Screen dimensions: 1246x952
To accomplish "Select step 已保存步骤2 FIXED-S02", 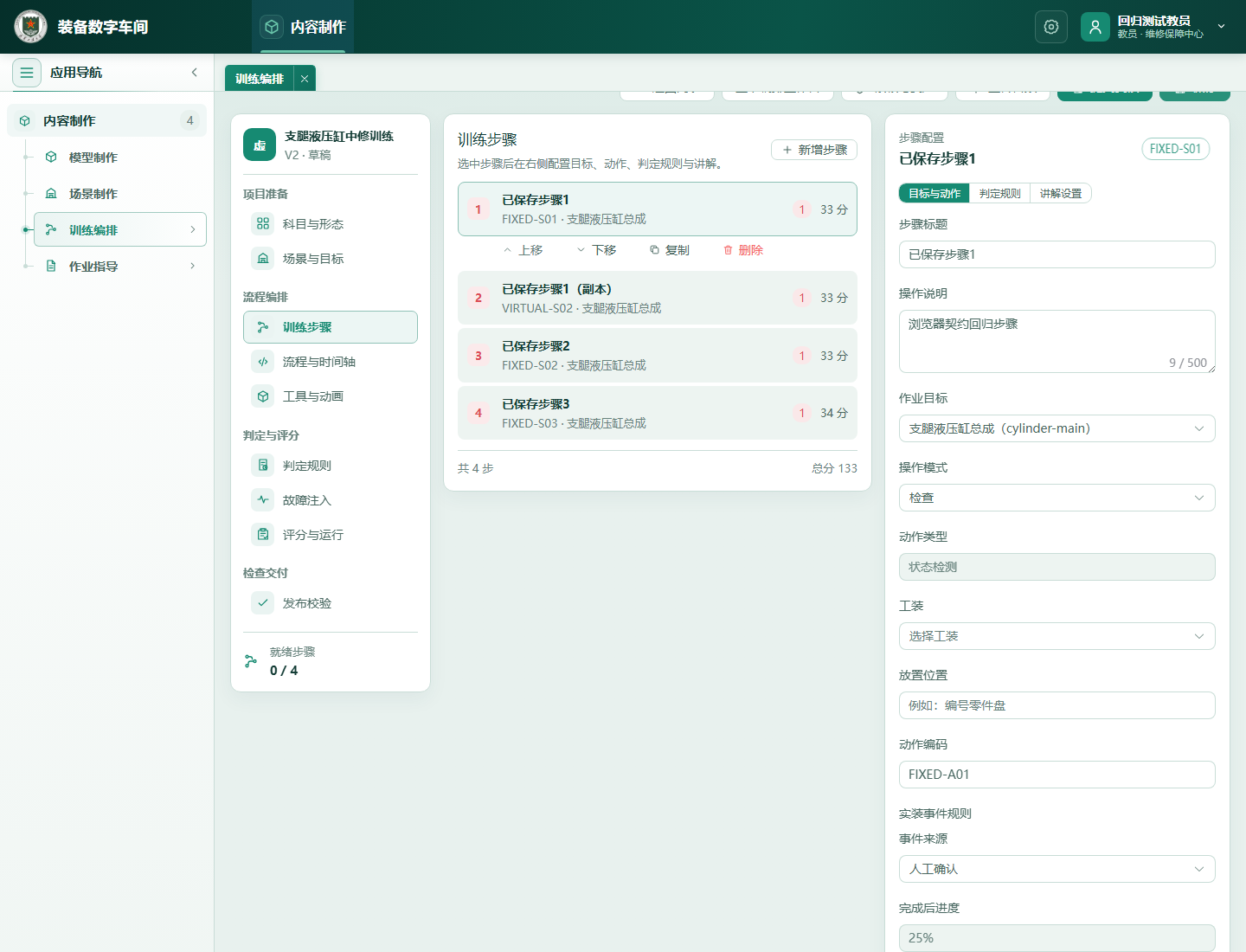I will (658, 356).
